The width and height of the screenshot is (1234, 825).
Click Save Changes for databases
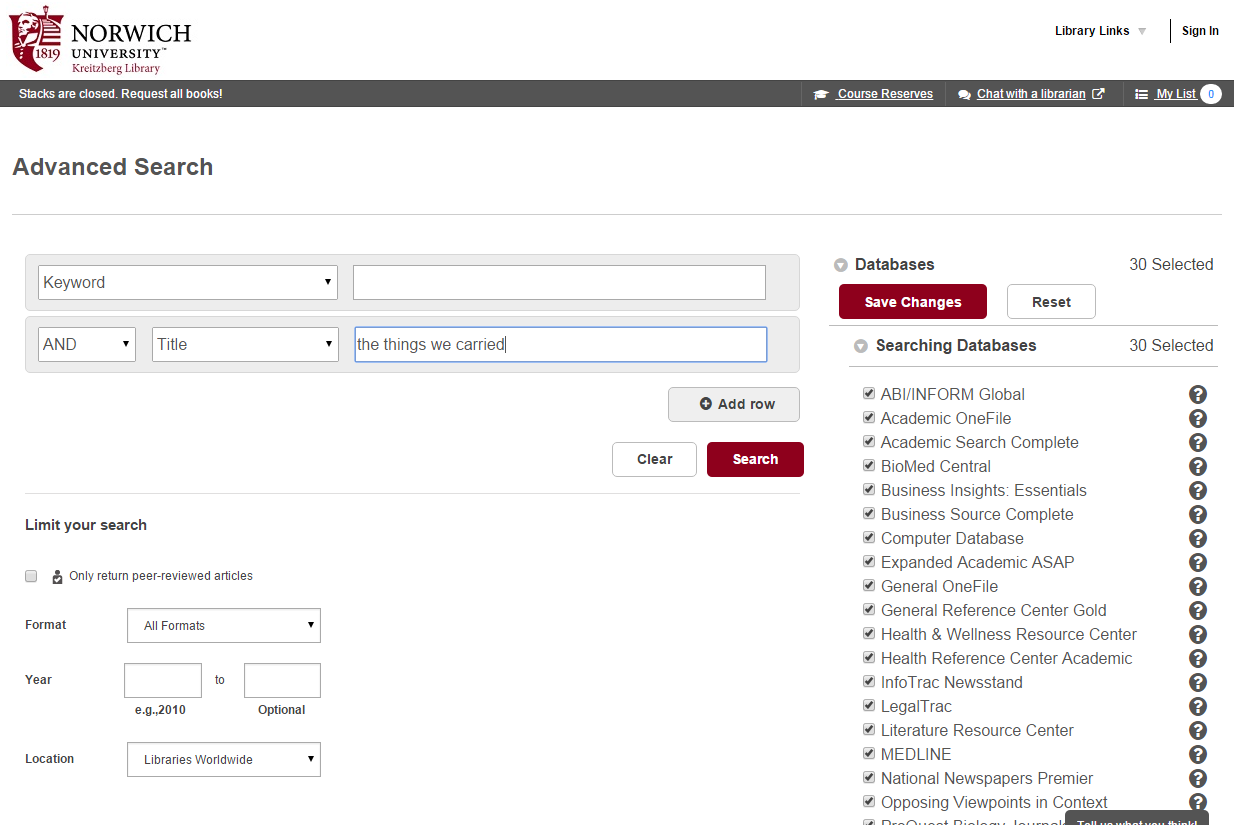(x=912, y=301)
